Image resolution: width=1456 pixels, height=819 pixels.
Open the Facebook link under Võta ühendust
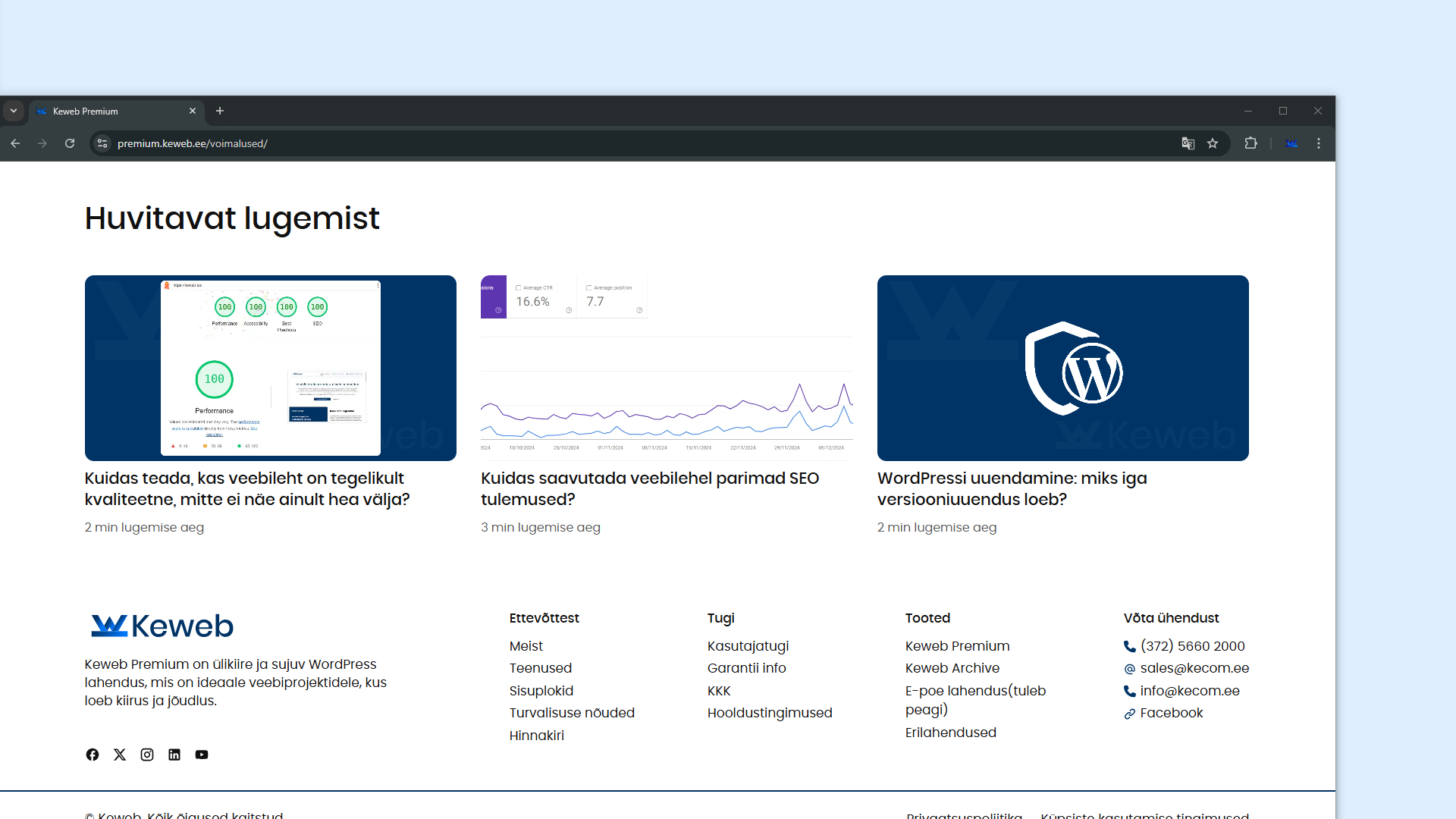1163,713
